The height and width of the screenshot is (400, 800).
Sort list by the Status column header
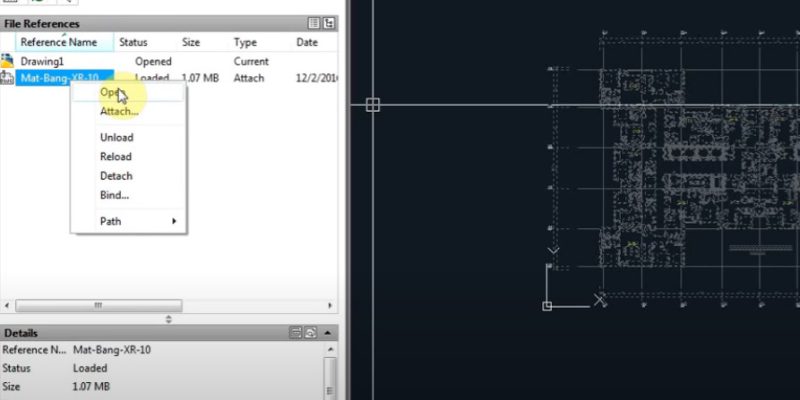pyautogui.click(x=133, y=43)
